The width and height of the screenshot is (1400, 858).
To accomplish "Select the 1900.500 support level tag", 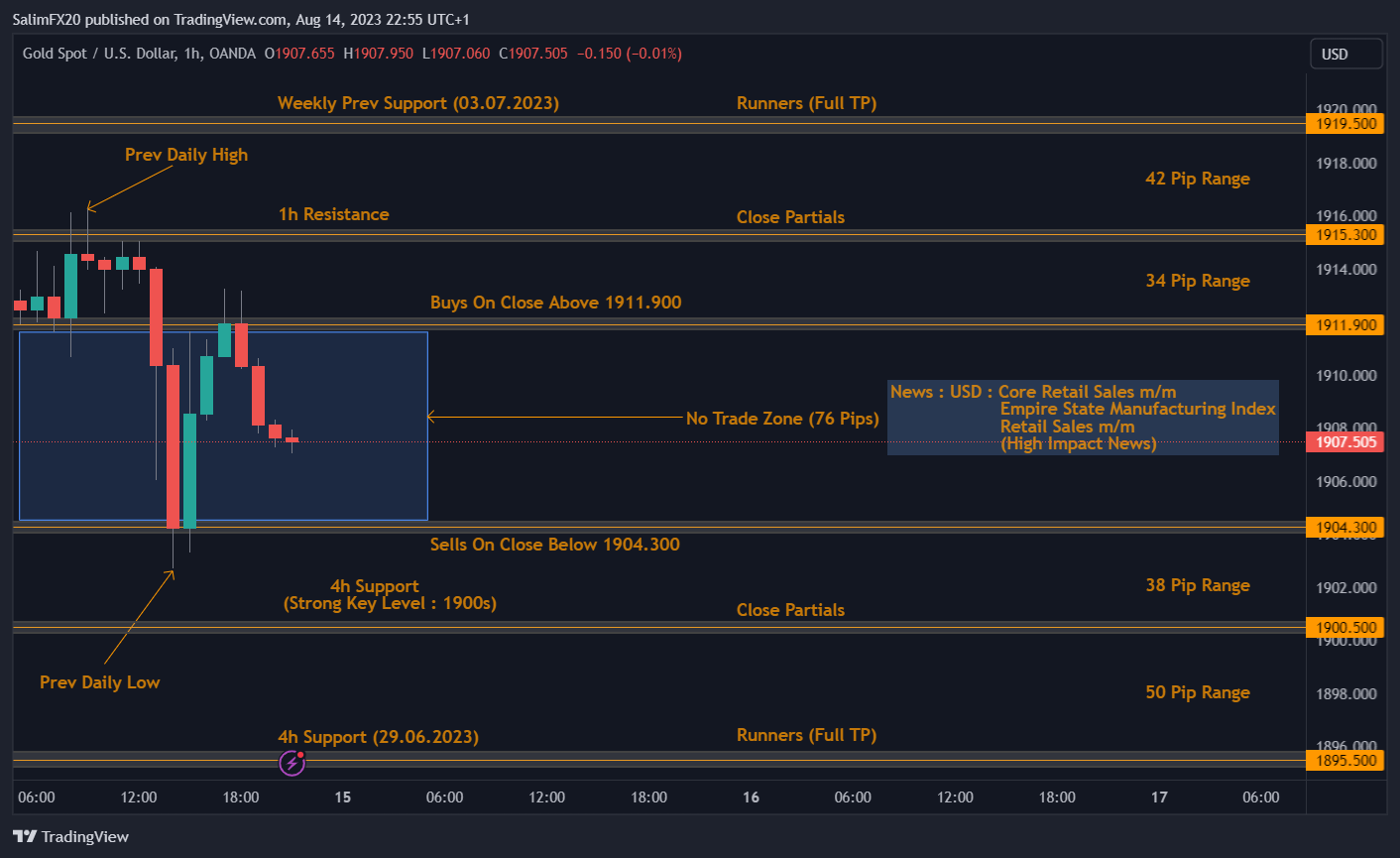I will pyautogui.click(x=1344, y=627).
